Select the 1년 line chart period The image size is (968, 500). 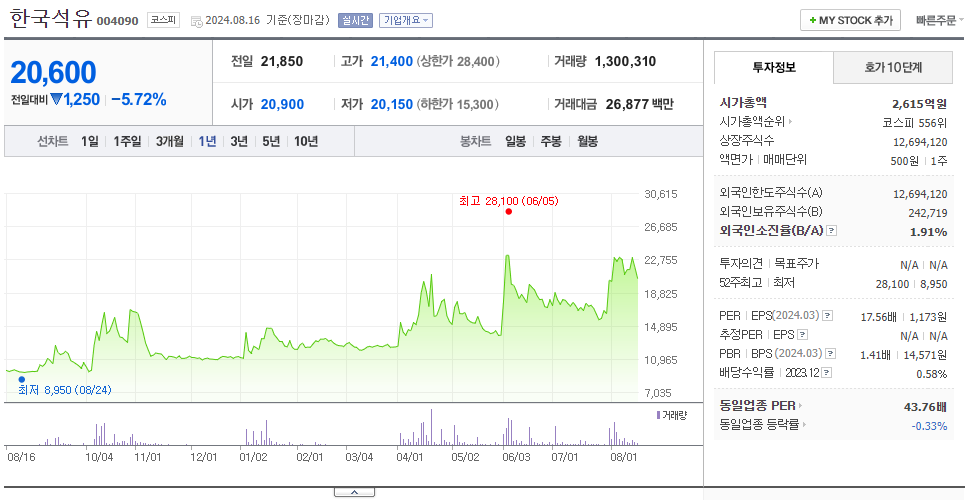click(207, 141)
